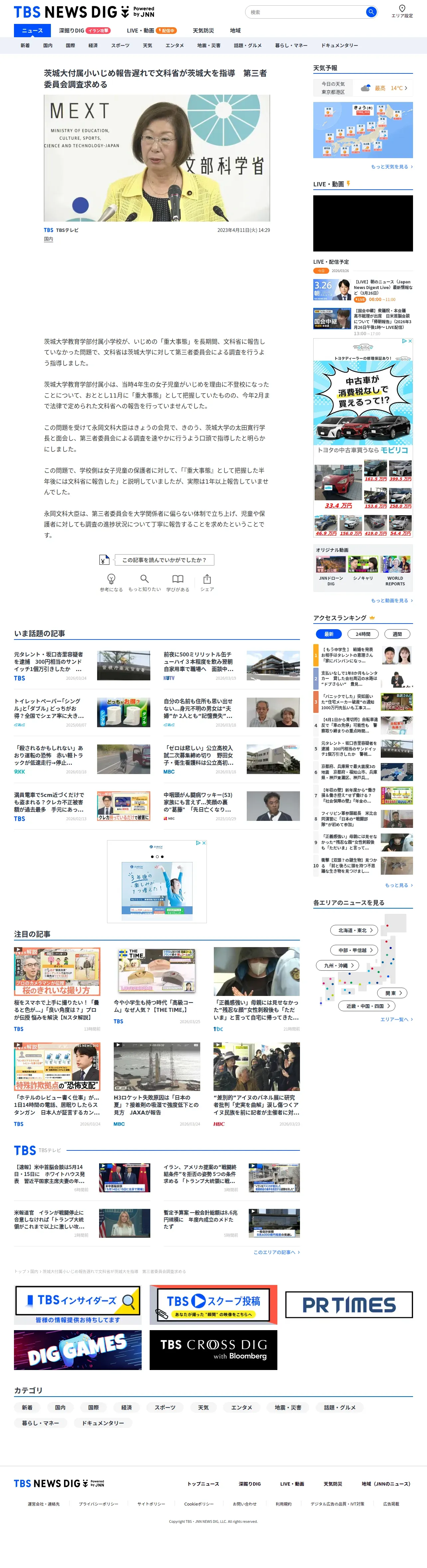Click the TBS NEWS DIG header logo
This screenshot has width=427, height=1568.
84,12
